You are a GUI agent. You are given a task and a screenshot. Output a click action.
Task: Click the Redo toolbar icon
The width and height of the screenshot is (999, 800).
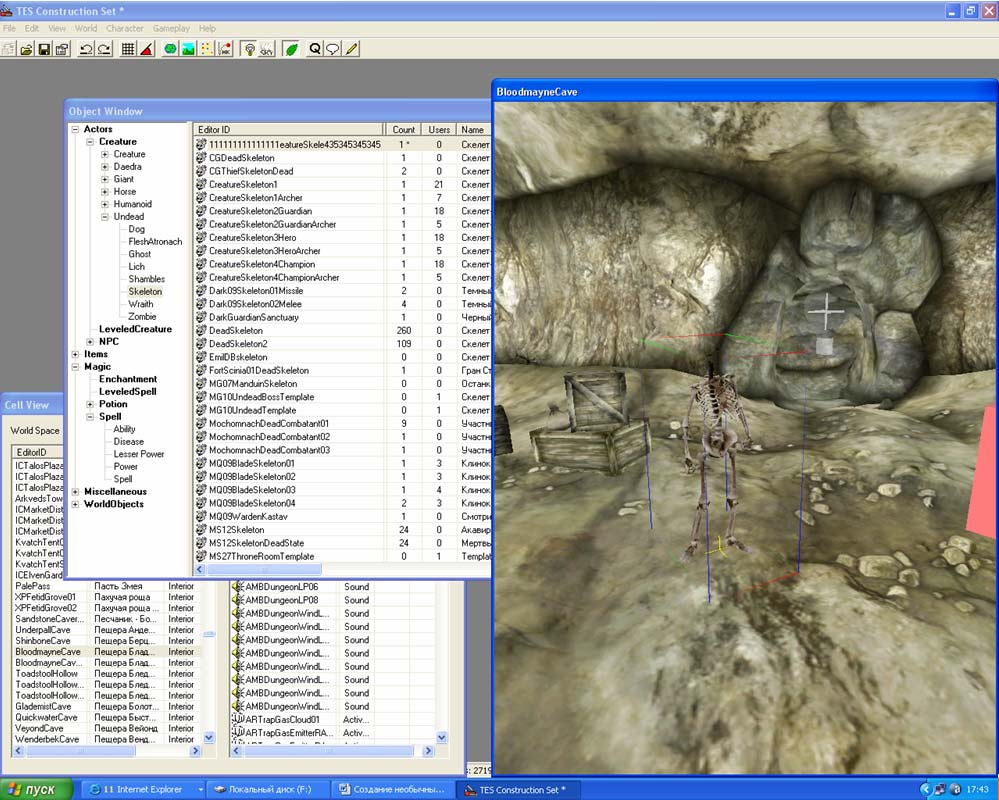104,49
